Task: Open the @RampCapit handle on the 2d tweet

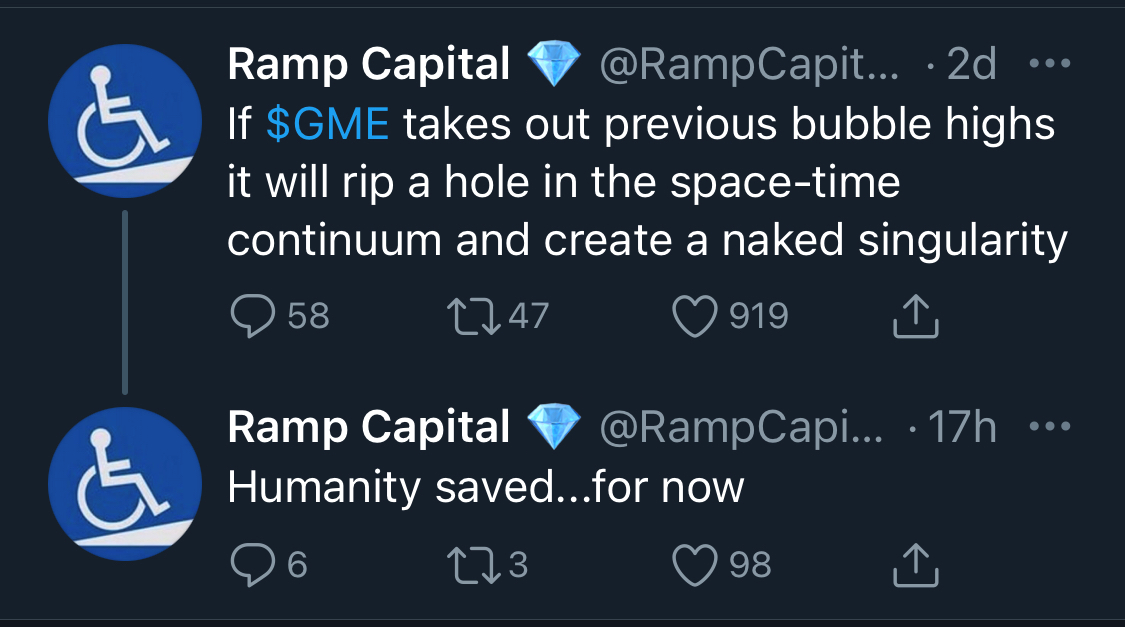Action: 748,65
